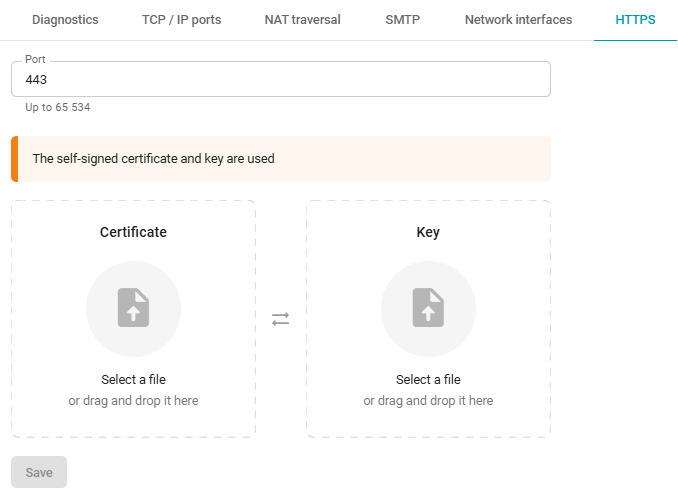The image size is (678, 496).
Task: Click 'Select a file' under Key
Action: [428, 379]
